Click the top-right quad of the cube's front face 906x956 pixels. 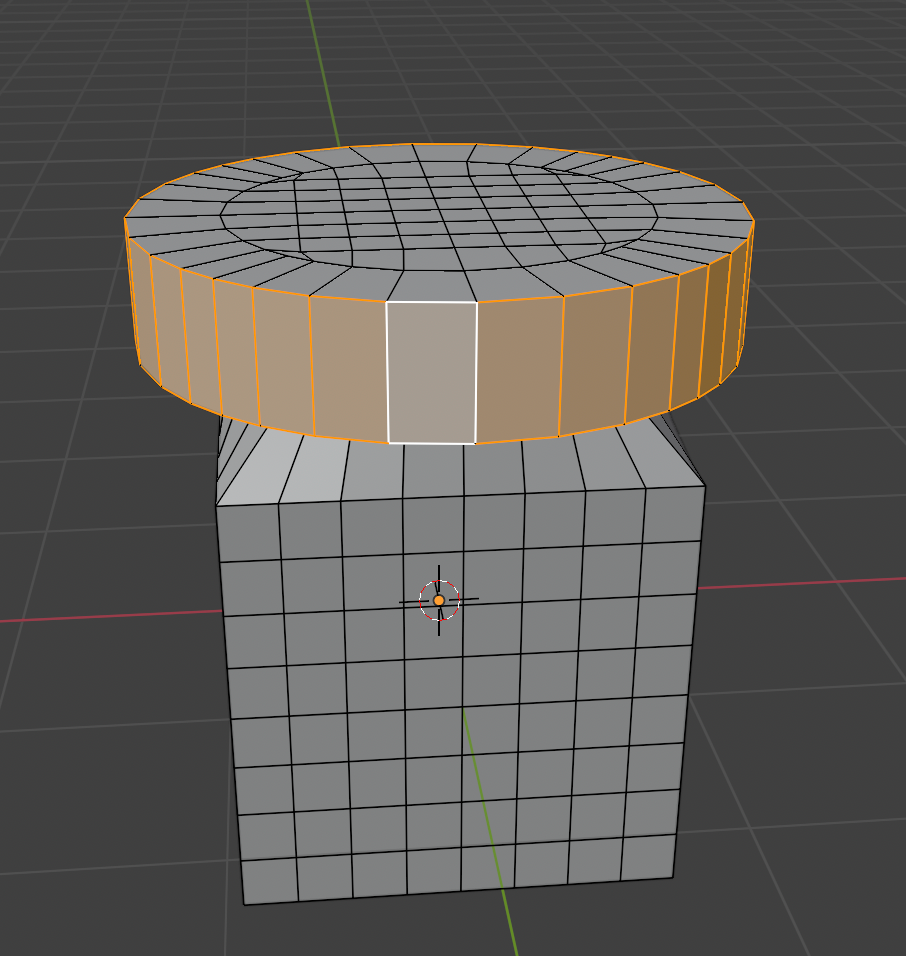674,514
